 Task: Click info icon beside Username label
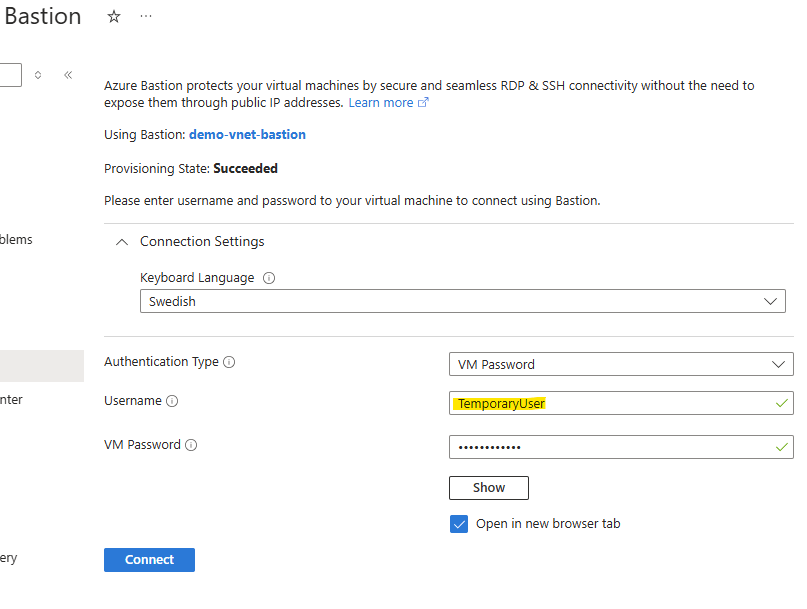pyautogui.click(x=172, y=401)
